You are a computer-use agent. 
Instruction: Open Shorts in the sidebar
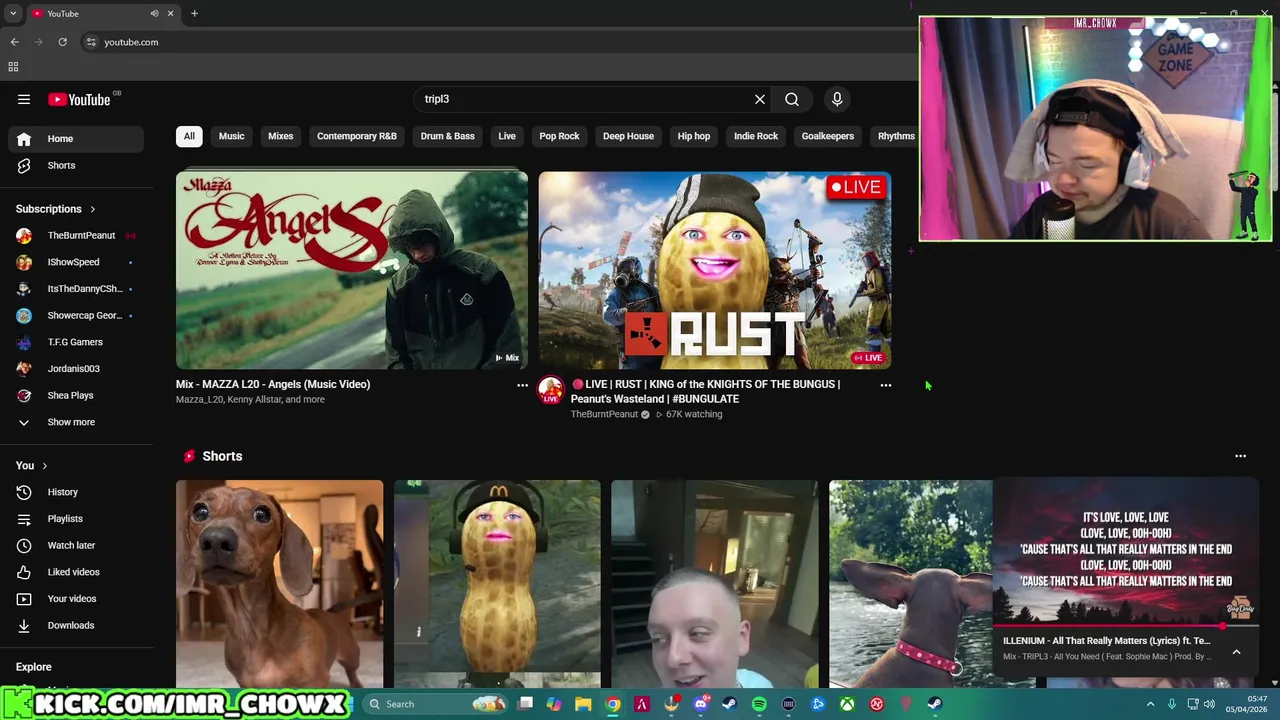(x=76, y=165)
